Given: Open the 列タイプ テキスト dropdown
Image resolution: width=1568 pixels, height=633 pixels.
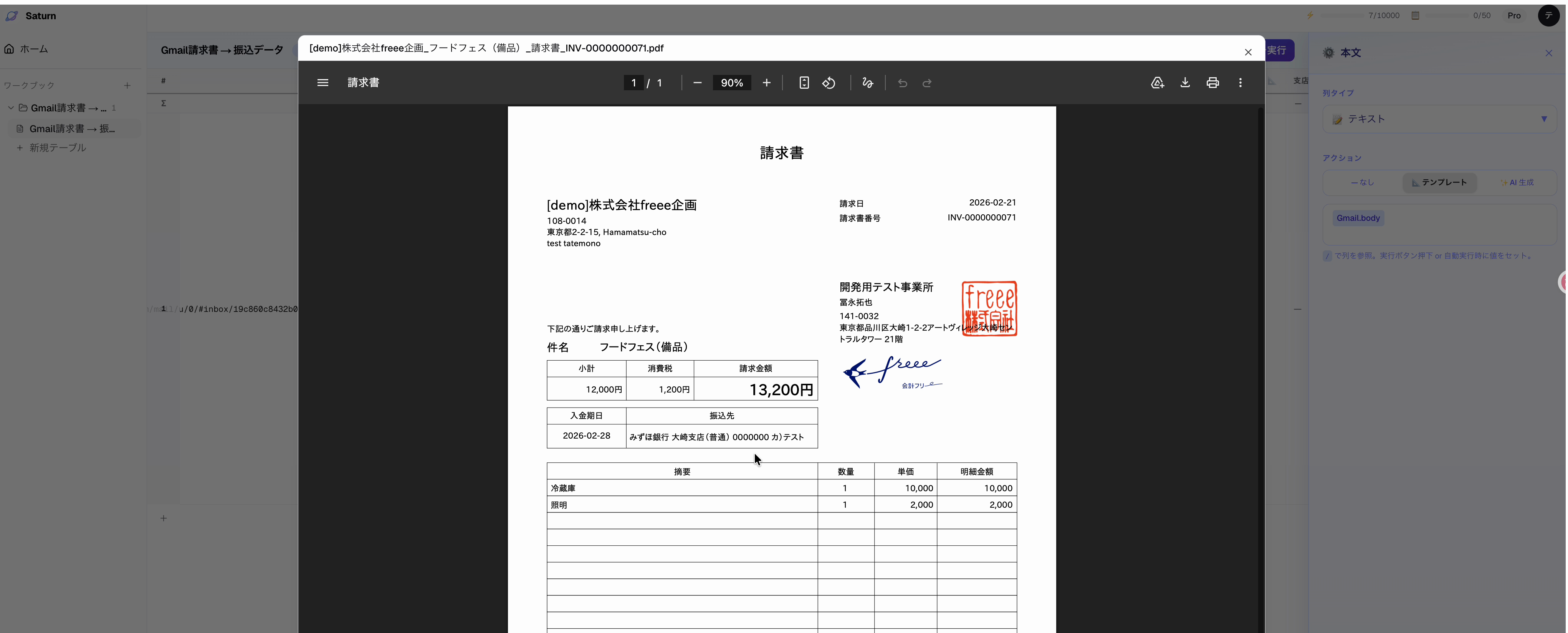Looking at the screenshot, I should [x=1439, y=119].
